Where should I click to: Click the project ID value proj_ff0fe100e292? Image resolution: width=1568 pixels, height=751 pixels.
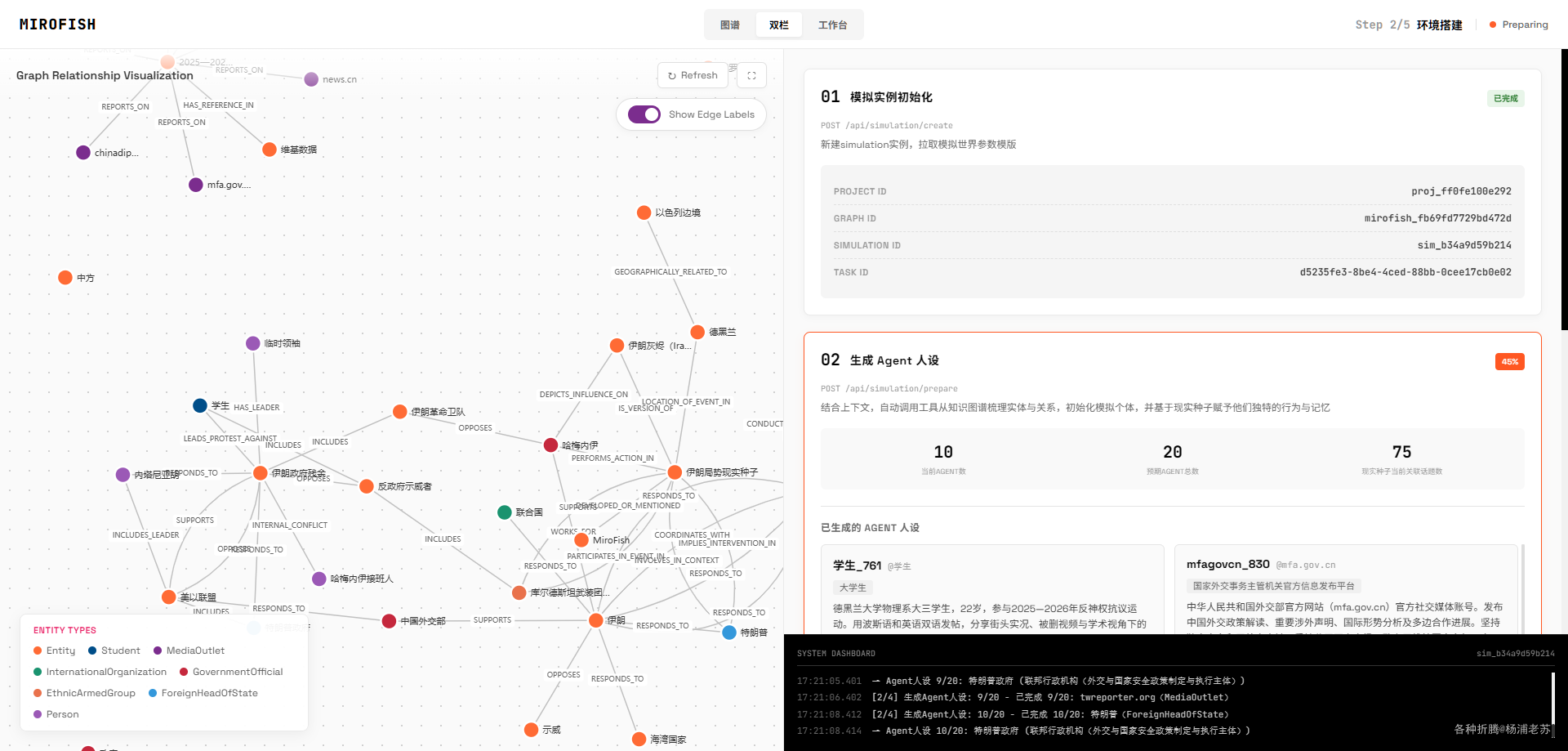(x=1461, y=191)
